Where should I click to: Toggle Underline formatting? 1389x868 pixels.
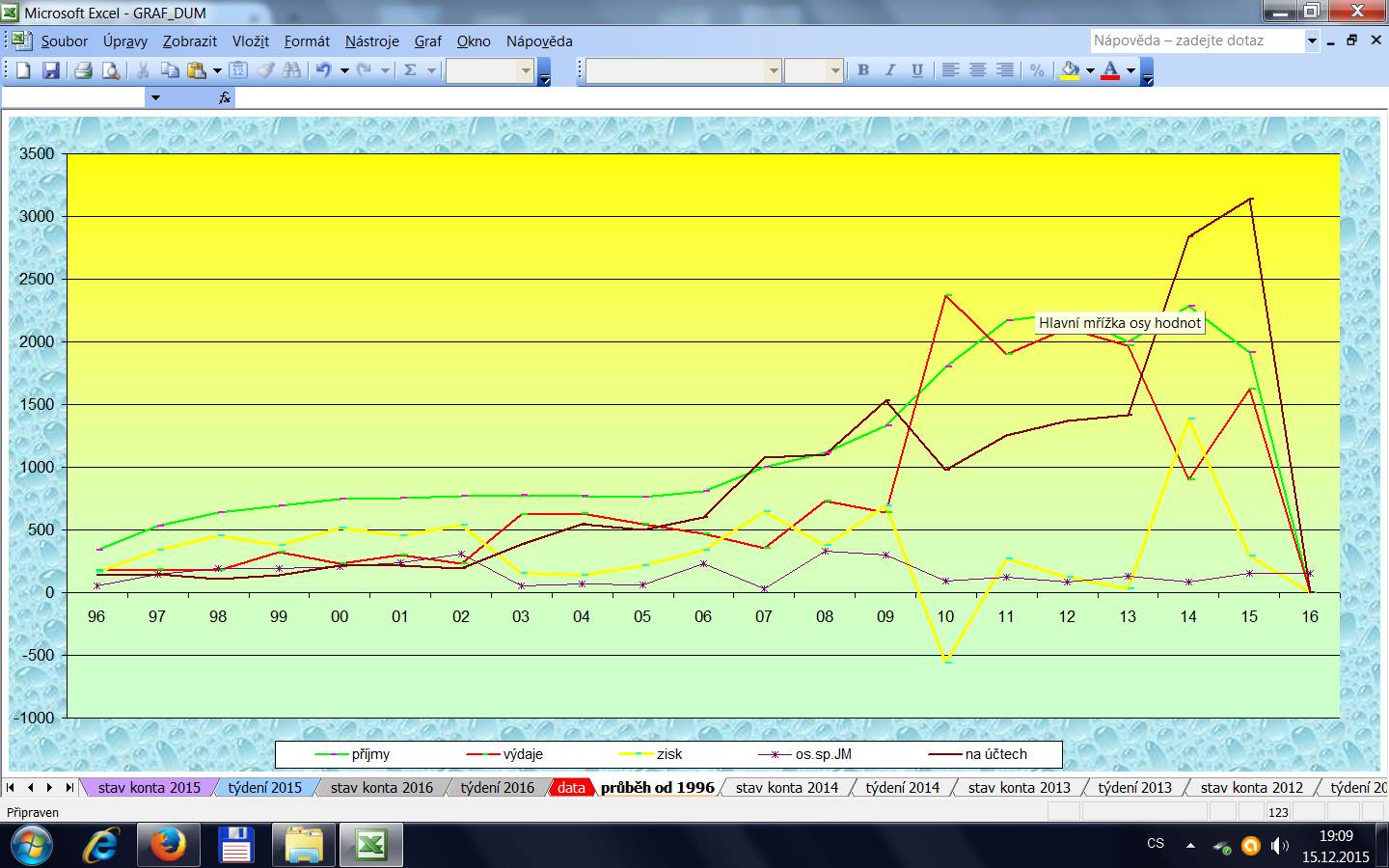pos(917,70)
